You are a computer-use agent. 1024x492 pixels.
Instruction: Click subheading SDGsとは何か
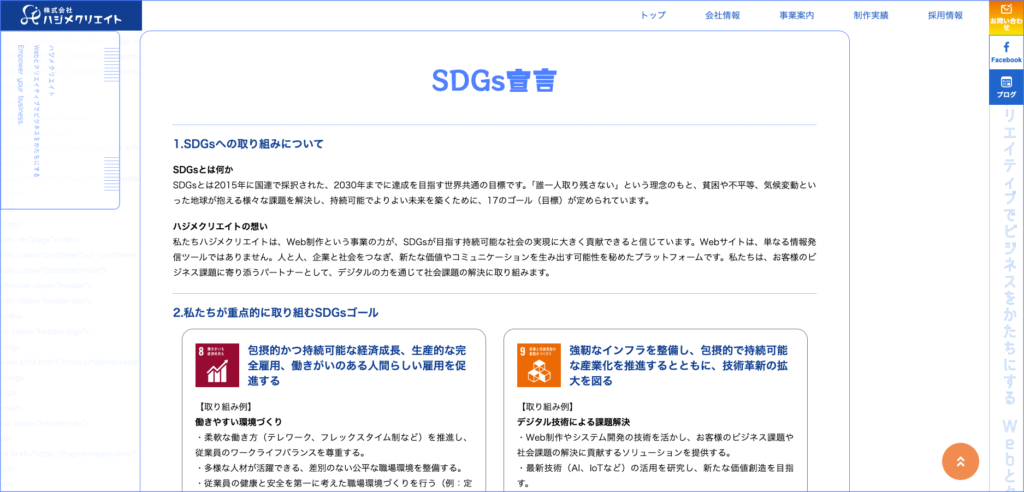[x=203, y=170]
